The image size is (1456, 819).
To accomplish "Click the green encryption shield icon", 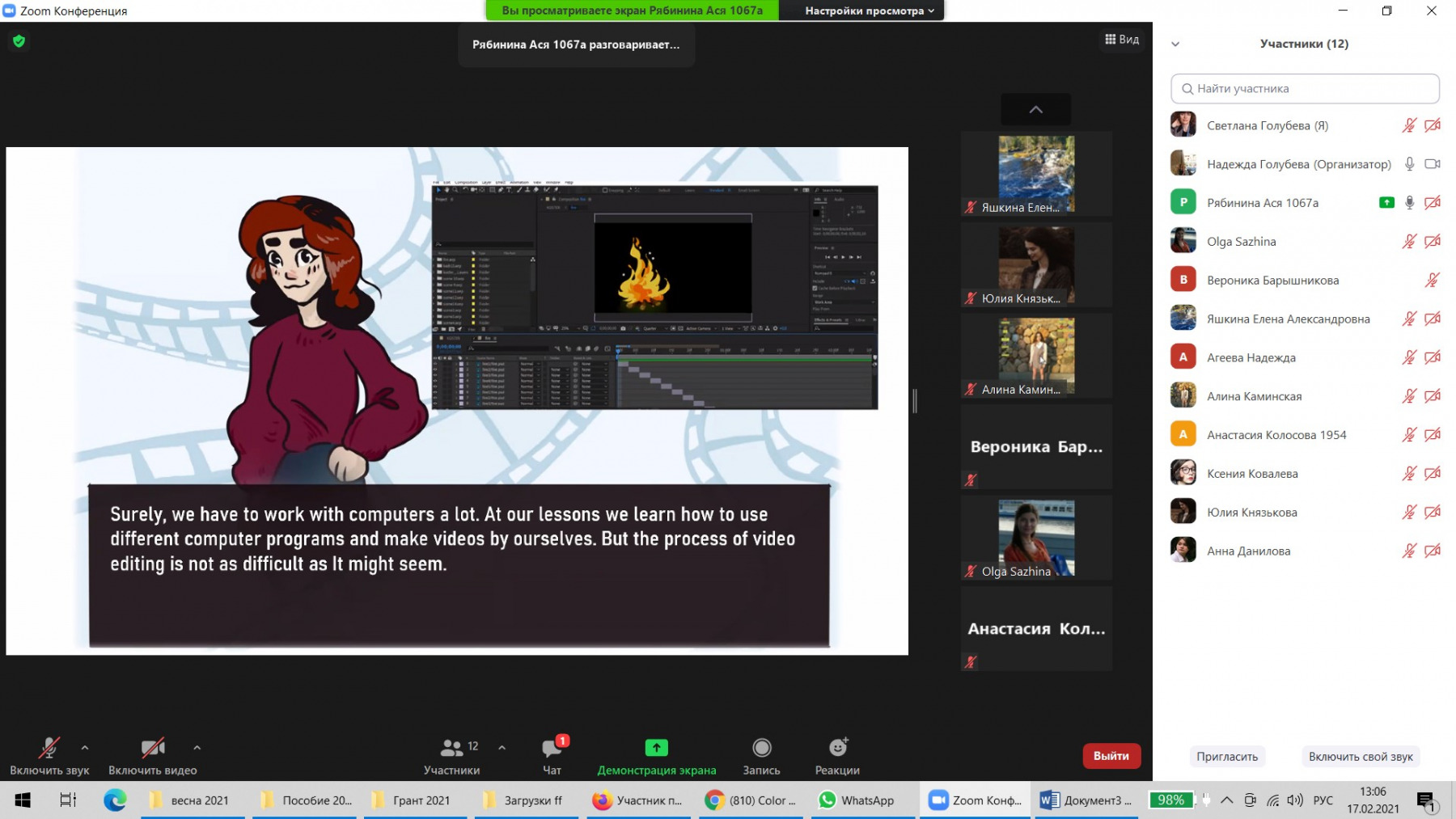I will (x=19, y=41).
